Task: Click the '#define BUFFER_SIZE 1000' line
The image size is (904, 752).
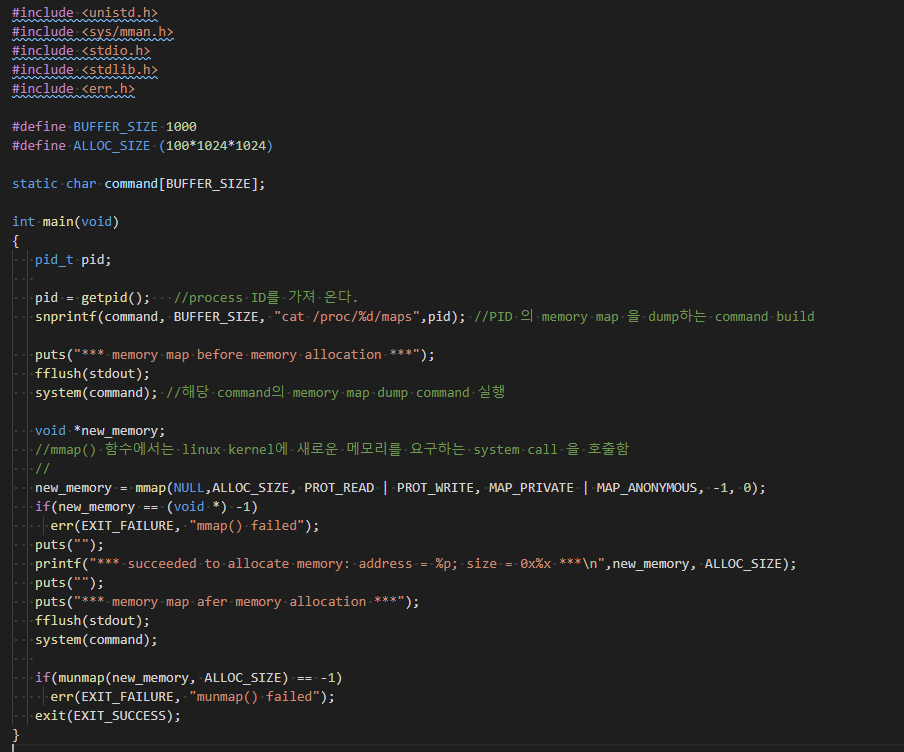Action: (x=104, y=127)
